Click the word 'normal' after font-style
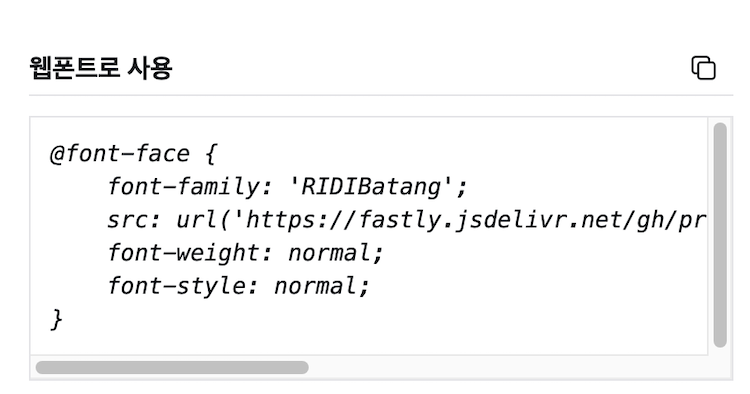 click(315, 286)
